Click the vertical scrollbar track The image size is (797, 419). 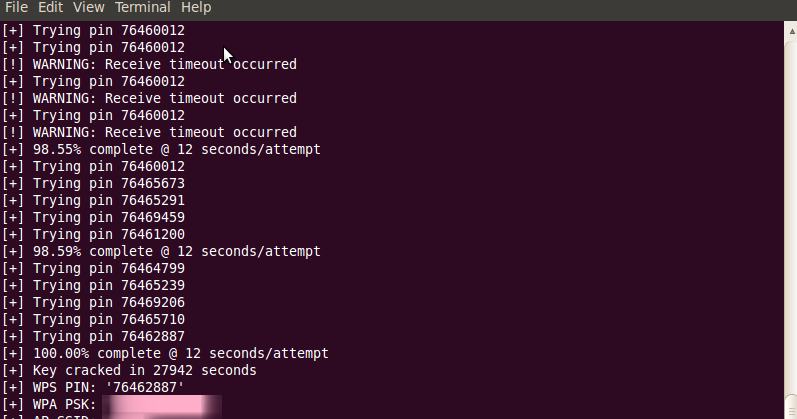point(791,214)
